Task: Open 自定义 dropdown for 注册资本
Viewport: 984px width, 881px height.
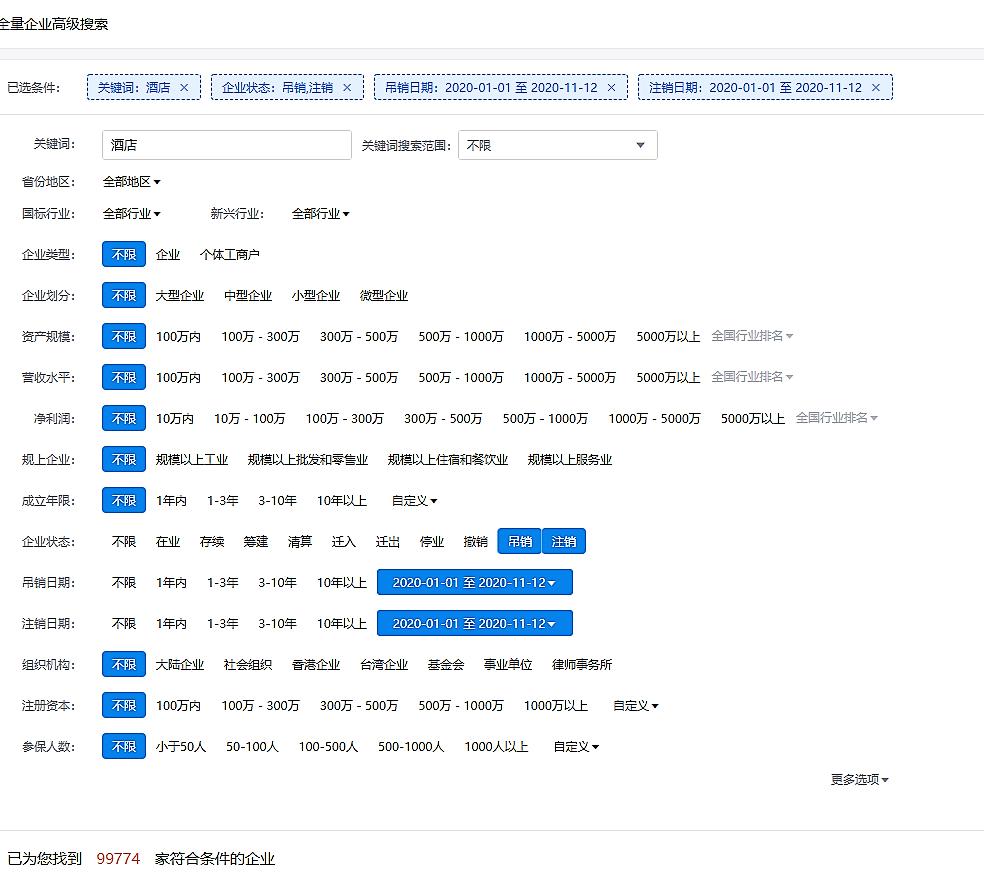Action: click(x=635, y=706)
